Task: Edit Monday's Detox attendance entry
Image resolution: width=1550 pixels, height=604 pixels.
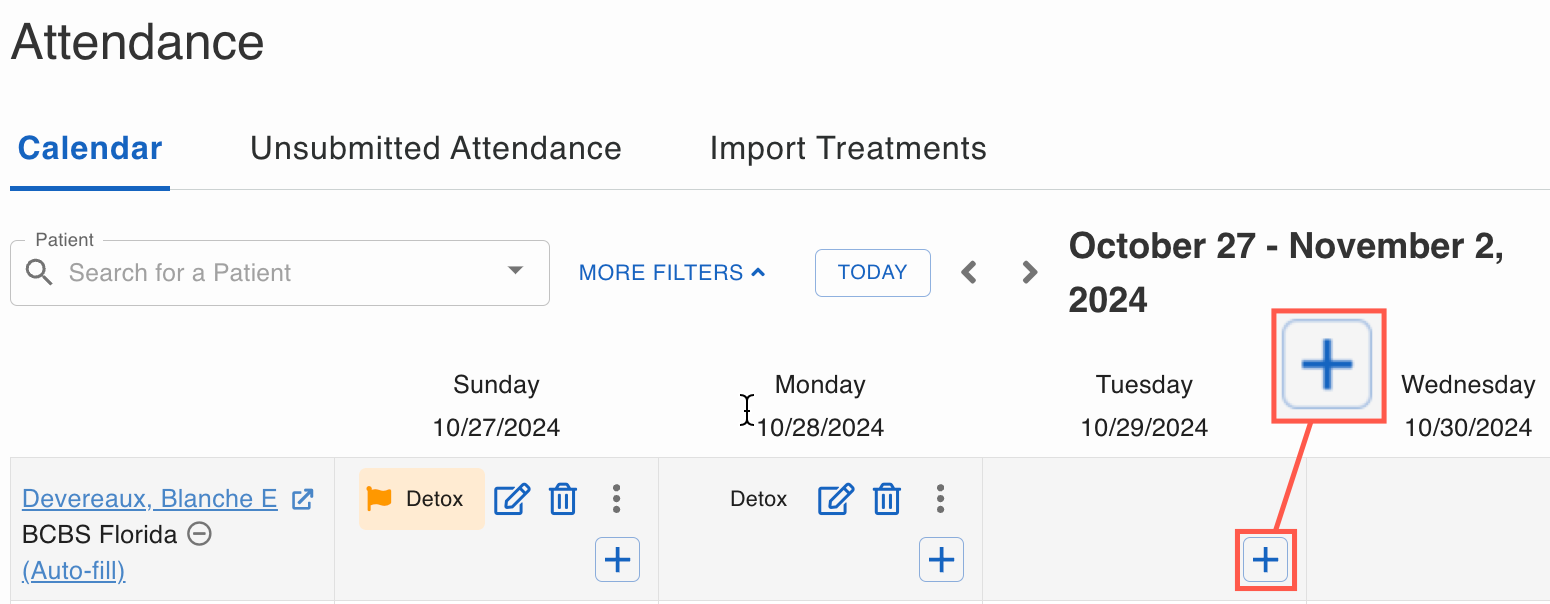Action: coord(836,498)
